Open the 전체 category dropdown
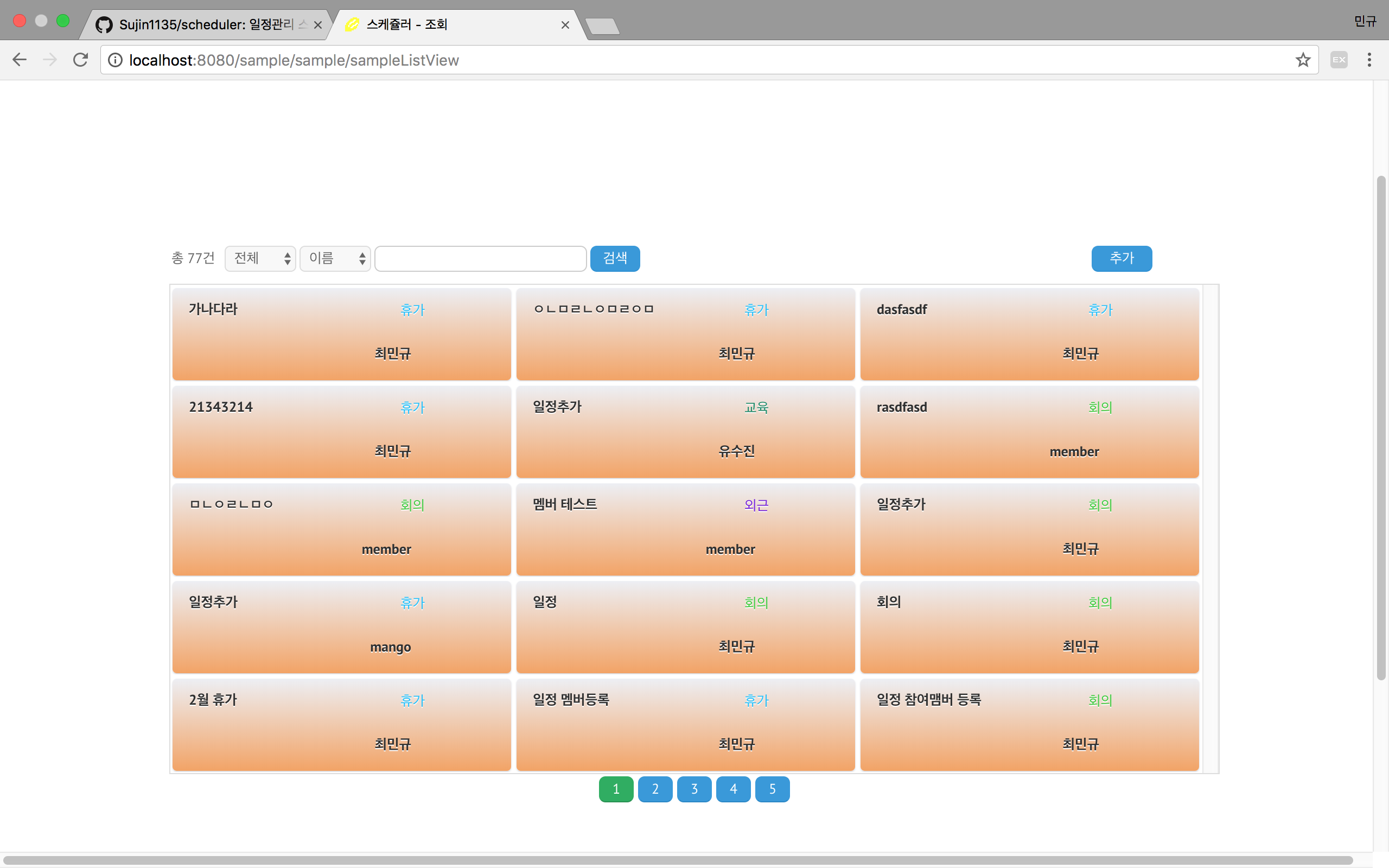Viewport: 1389px width, 868px height. click(260, 258)
